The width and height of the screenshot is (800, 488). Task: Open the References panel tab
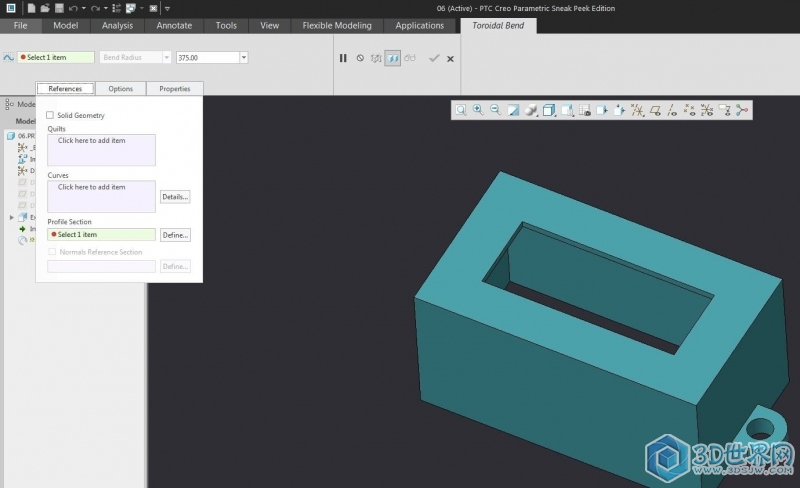click(x=65, y=88)
